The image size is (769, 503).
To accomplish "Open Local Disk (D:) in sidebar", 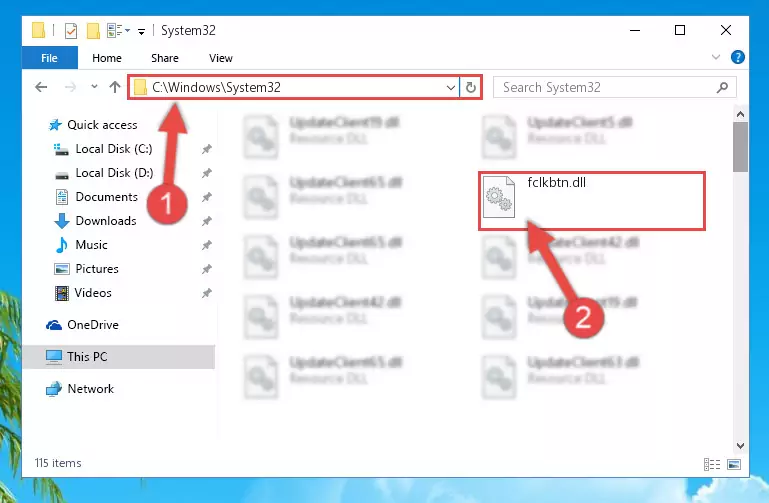I will pos(114,173).
